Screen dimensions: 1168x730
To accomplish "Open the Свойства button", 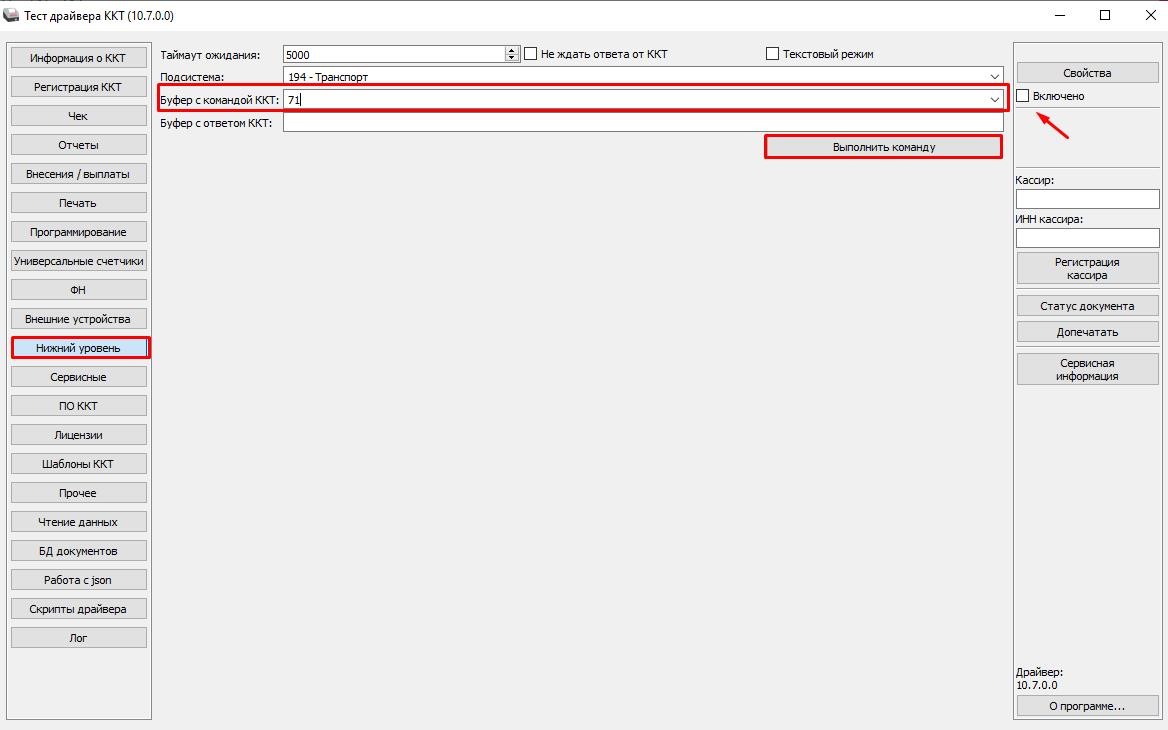I will coord(1088,72).
